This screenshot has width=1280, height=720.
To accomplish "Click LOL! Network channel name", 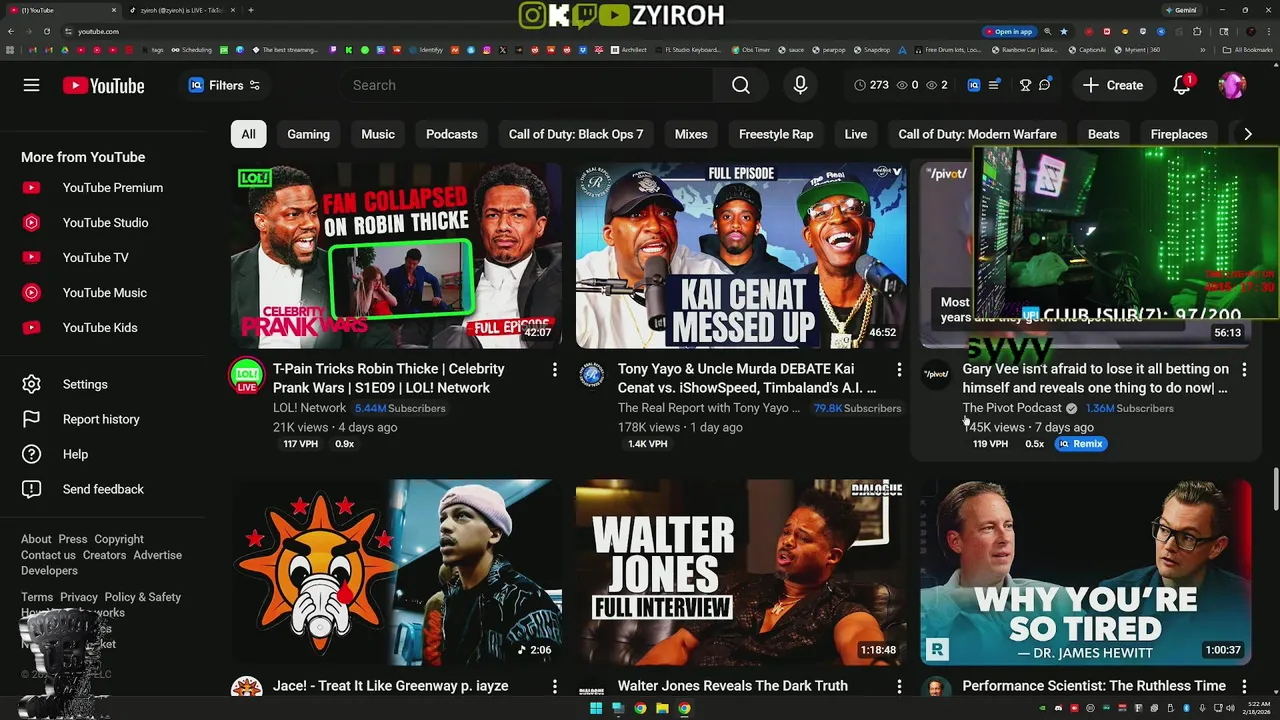I will (309, 408).
